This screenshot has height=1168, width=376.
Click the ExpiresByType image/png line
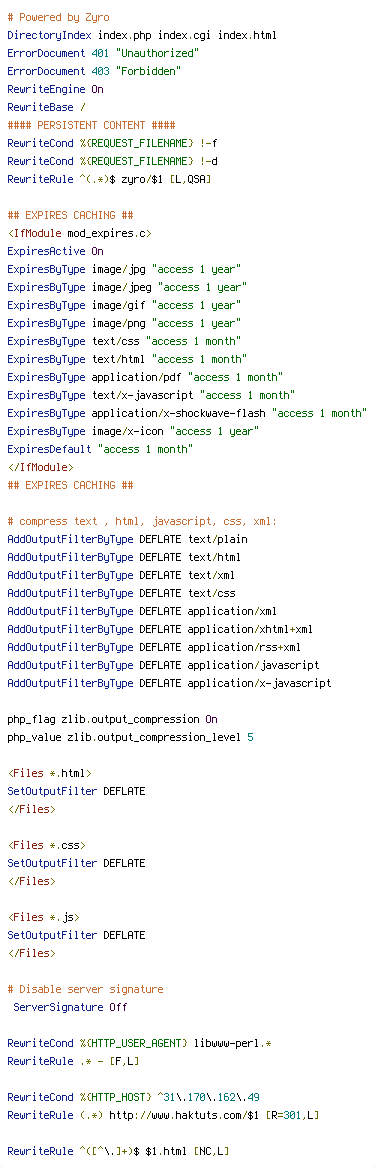[x=124, y=323]
